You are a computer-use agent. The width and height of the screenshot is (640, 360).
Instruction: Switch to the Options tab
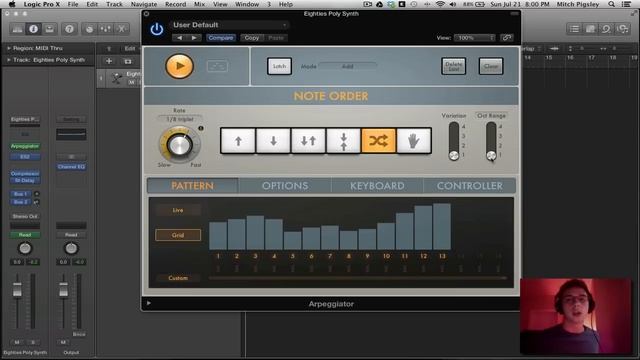pyautogui.click(x=285, y=186)
